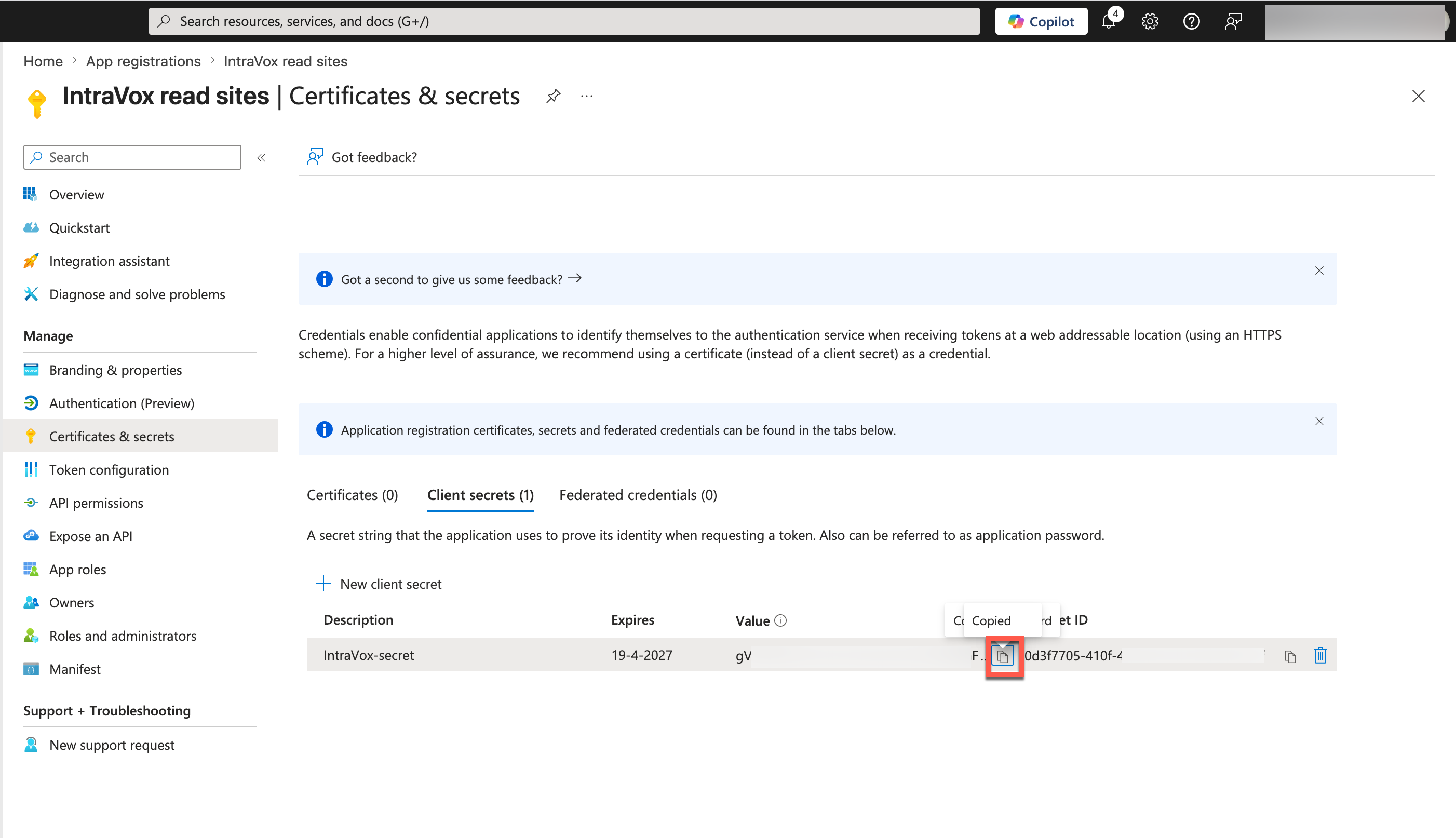1456x838 pixels.
Task: Close the Certificates & secrets blade
Action: (x=1418, y=96)
